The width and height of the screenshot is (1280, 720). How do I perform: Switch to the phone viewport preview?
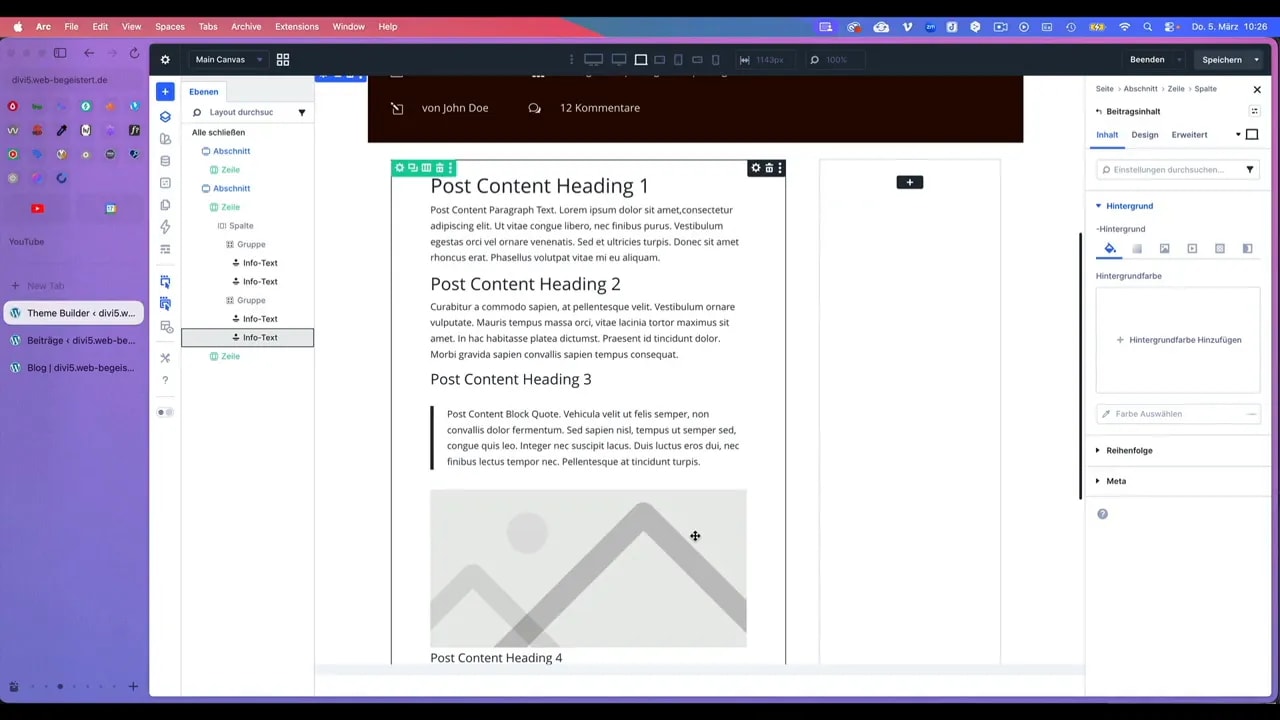pyautogui.click(x=717, y=60)
